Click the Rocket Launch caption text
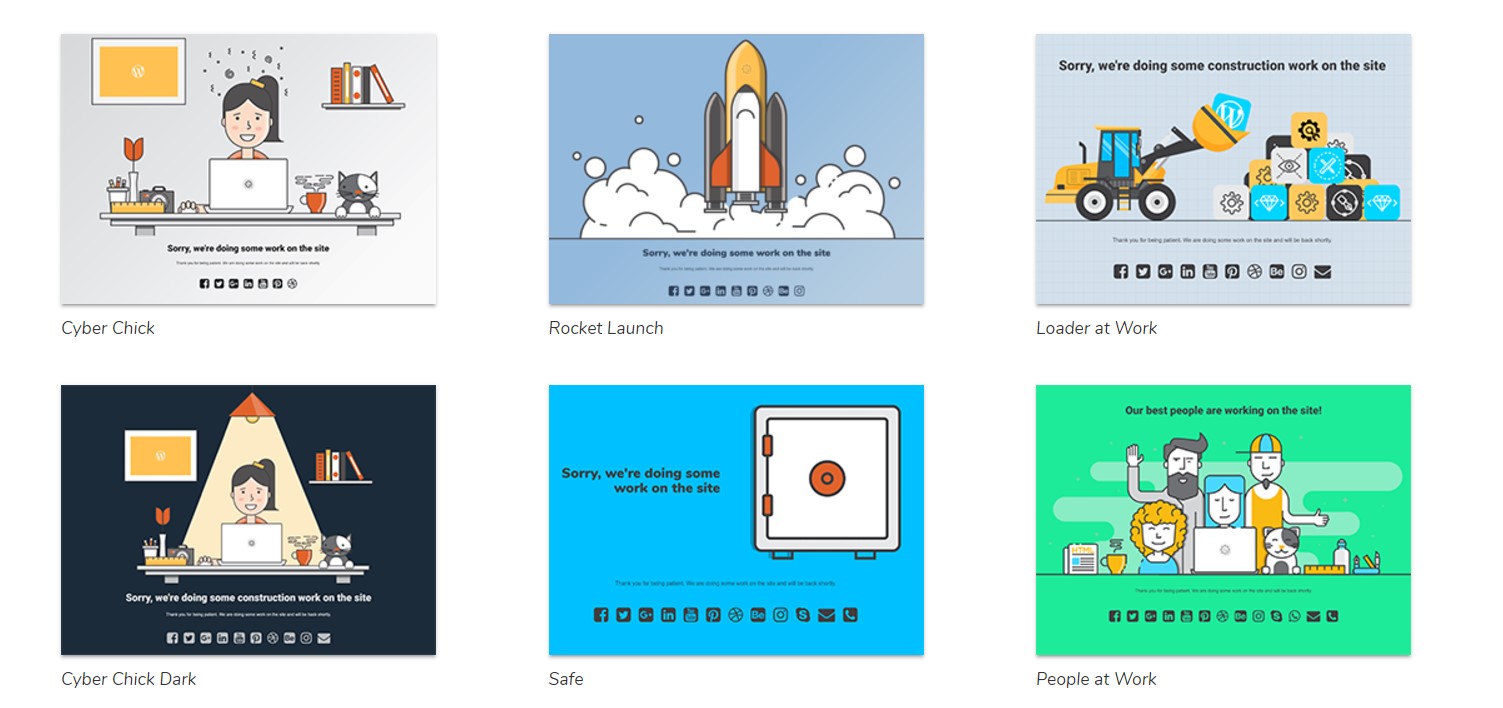Image resolution: width=1503 pixels, height=708 pixels. pos(606,328)
